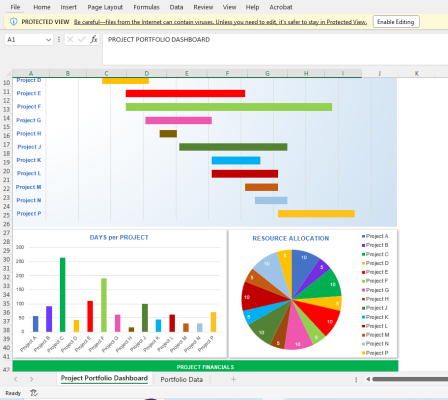
Task: Click the Enable Editing button
Action: [396, 22]
